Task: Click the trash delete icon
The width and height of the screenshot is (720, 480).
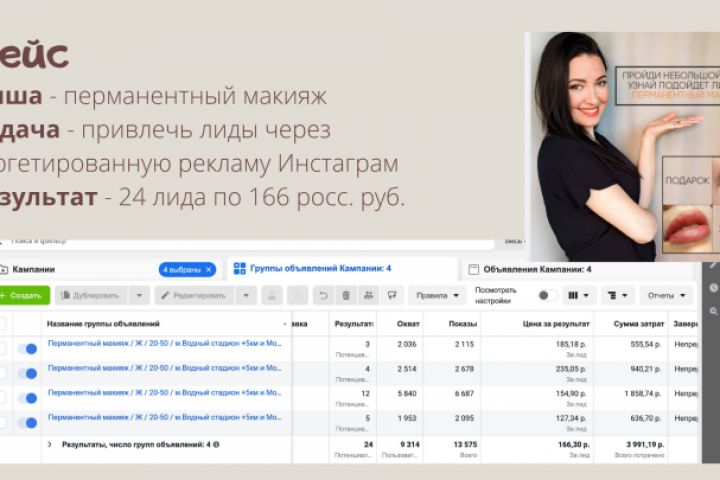Action: [x=346, y=296]
